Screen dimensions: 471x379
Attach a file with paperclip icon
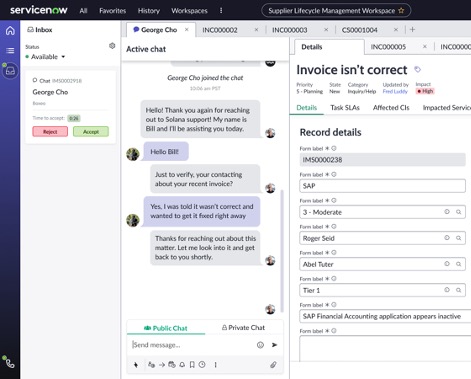click(x=273, y=365)
